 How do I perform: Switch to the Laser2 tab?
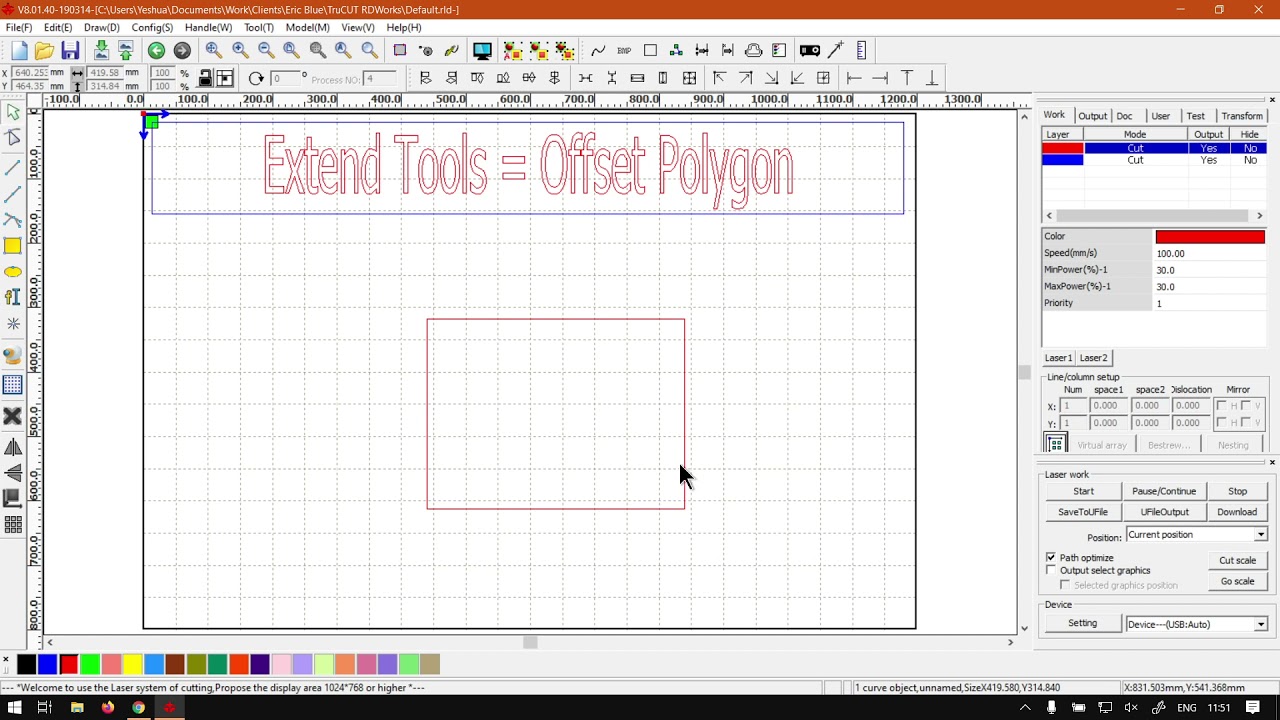pyautogui.click(x=1093, y=358)
